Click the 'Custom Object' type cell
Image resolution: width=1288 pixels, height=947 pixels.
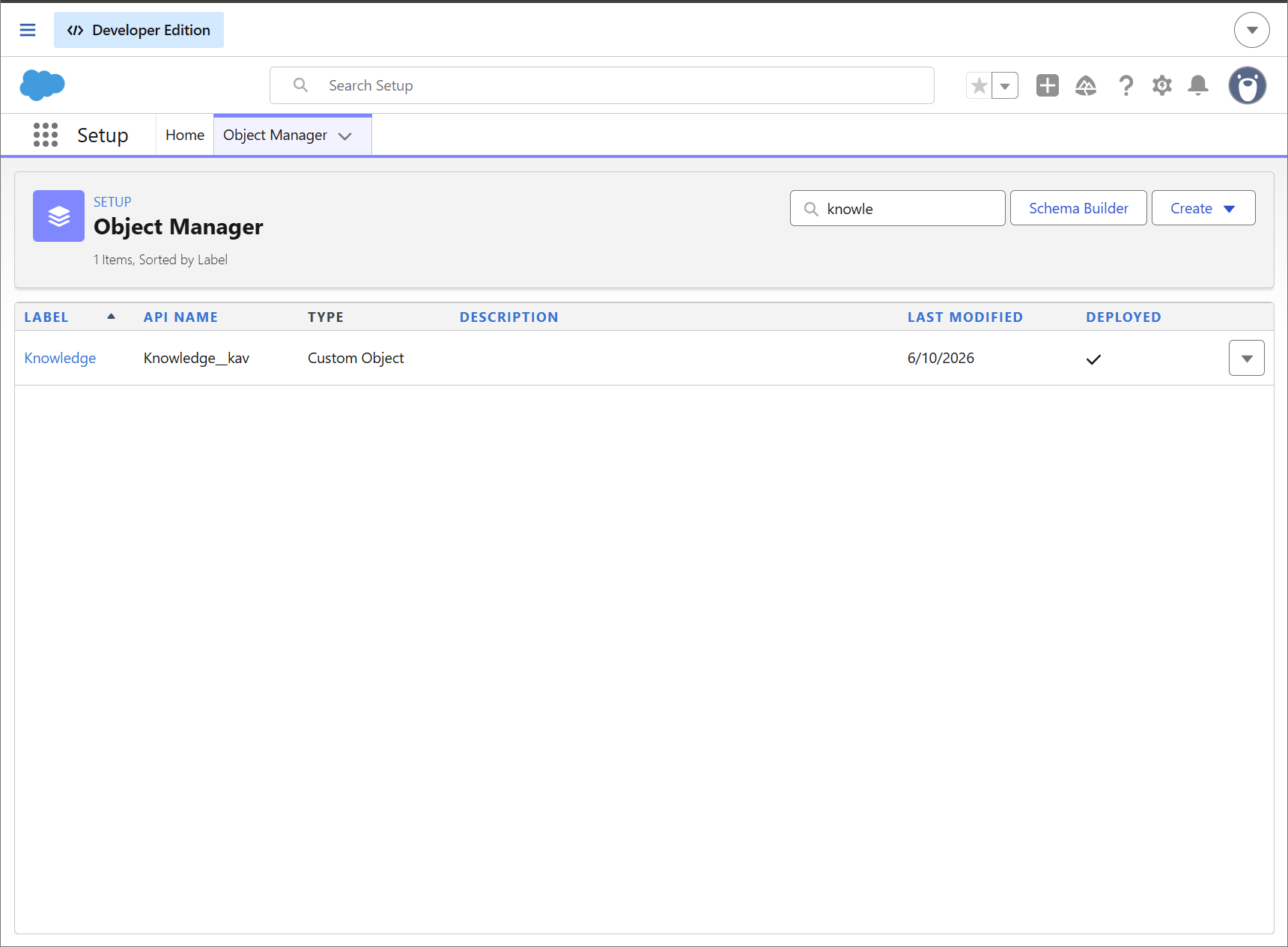[x=356, y=358]
